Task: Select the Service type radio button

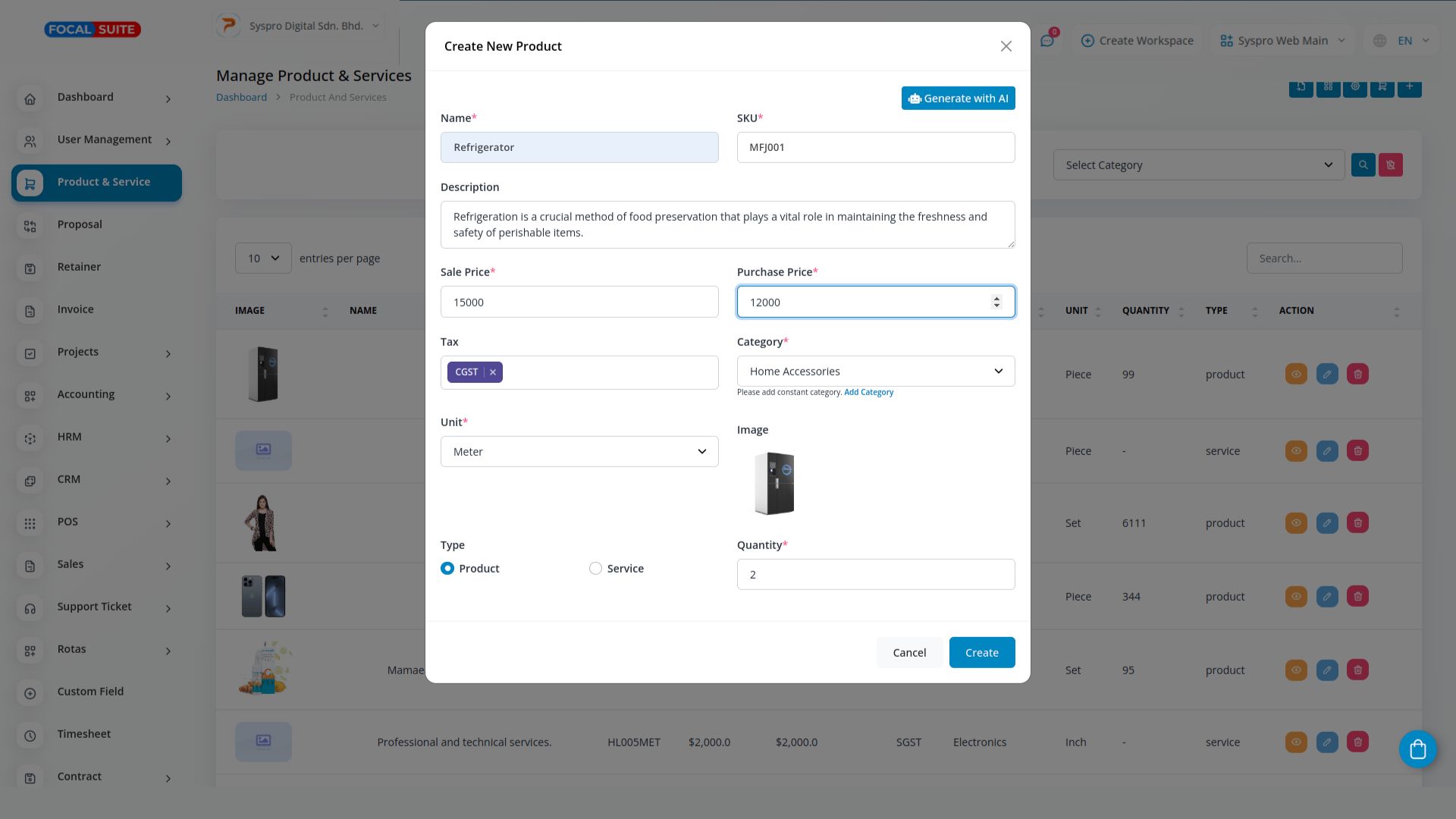Action: (595, 568)
